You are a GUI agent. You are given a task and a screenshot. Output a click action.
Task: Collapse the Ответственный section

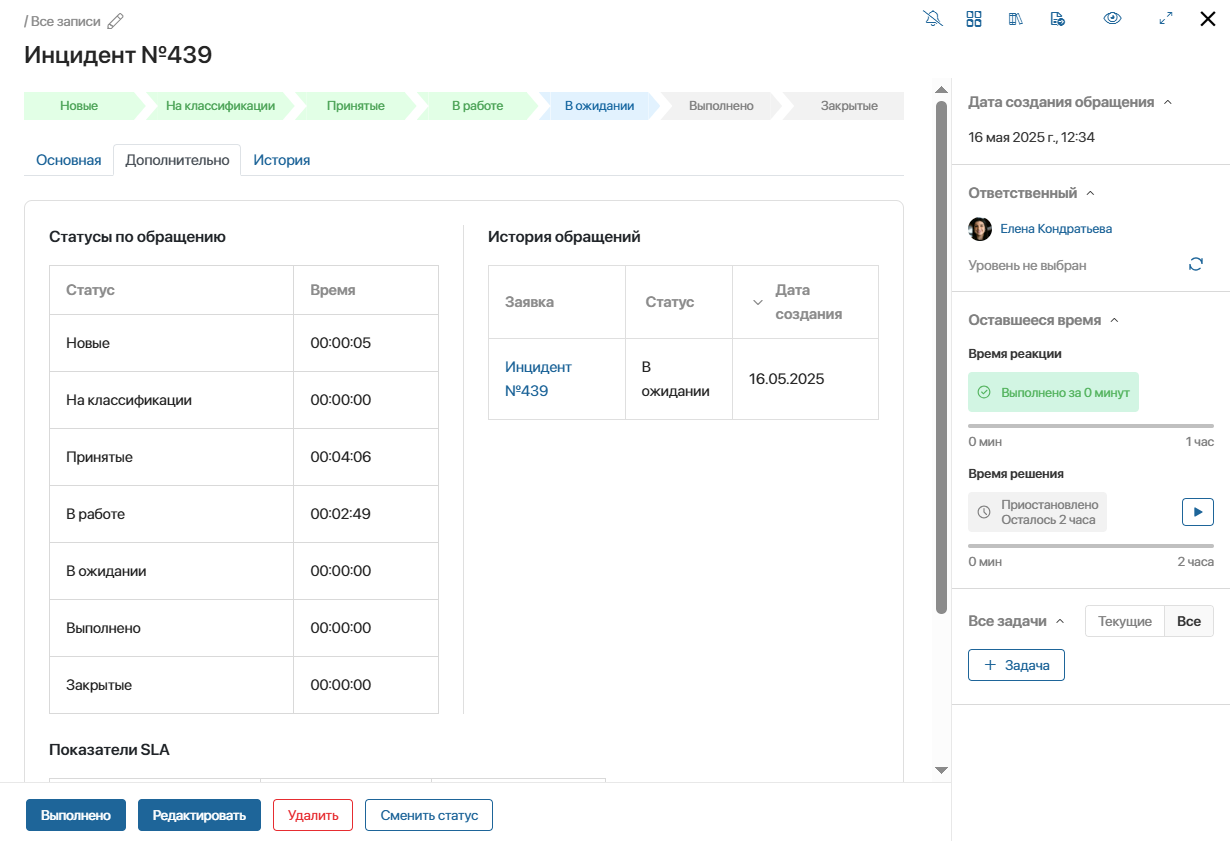point(1091,194)
